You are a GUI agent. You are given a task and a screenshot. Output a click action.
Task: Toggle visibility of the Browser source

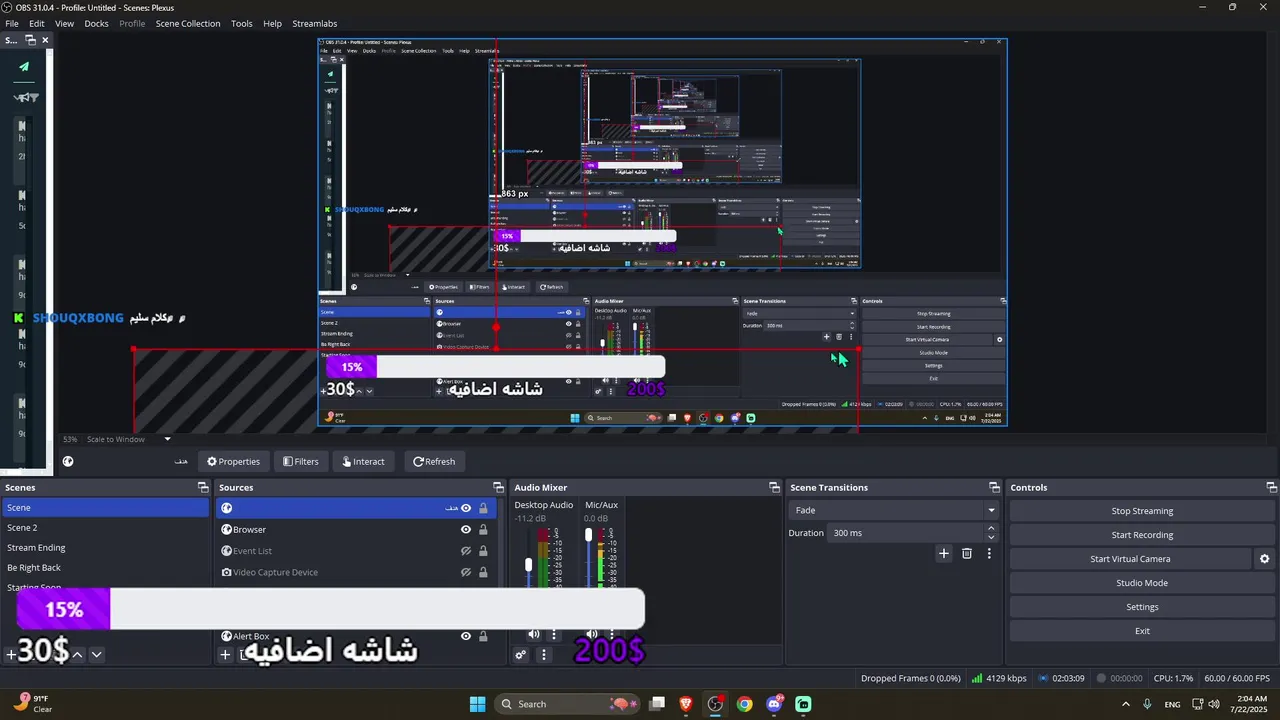coord(465,530)
